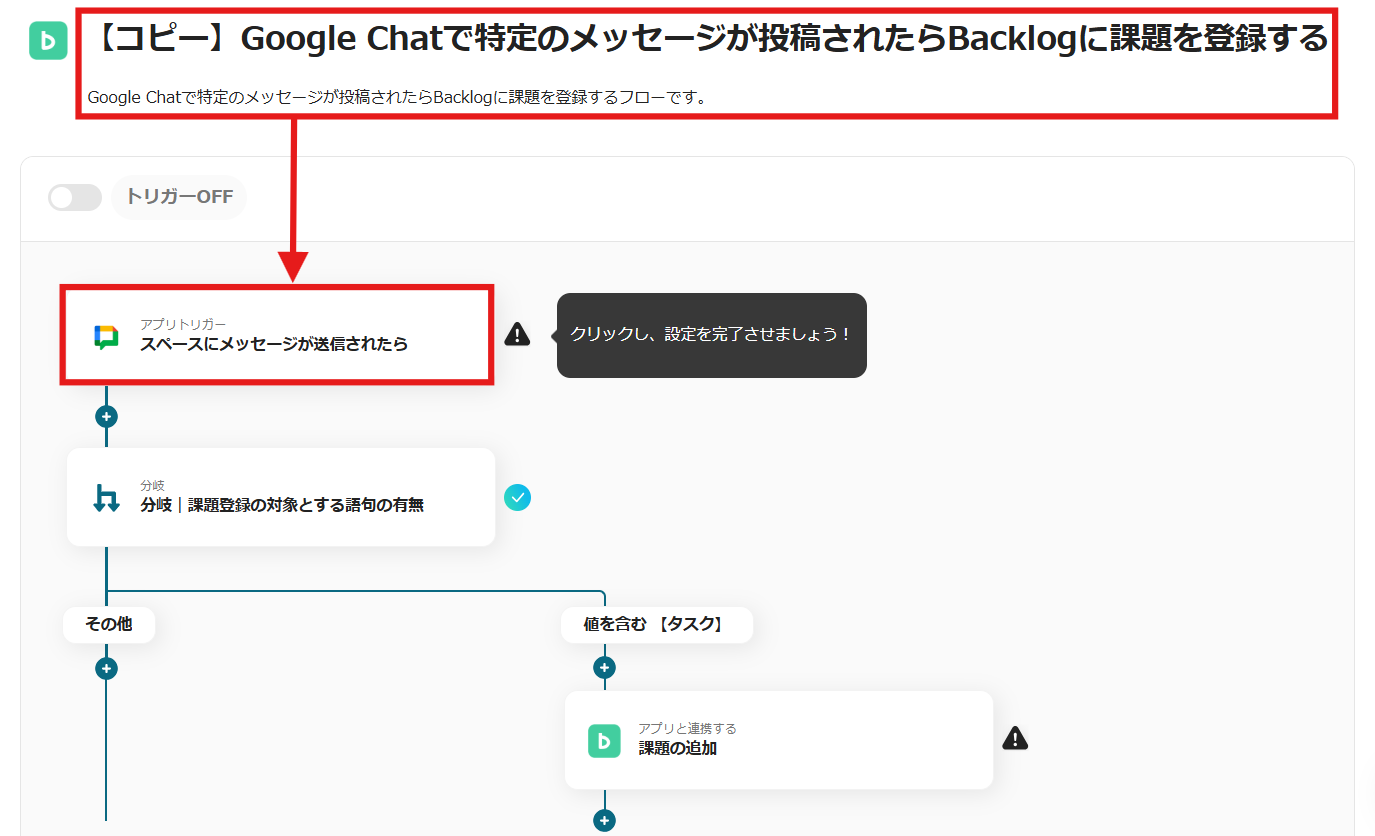This screenshot has width=1375, height=836.
Task: Select the 値を含む 【タスク】 branch label
Action: (656, 625)
